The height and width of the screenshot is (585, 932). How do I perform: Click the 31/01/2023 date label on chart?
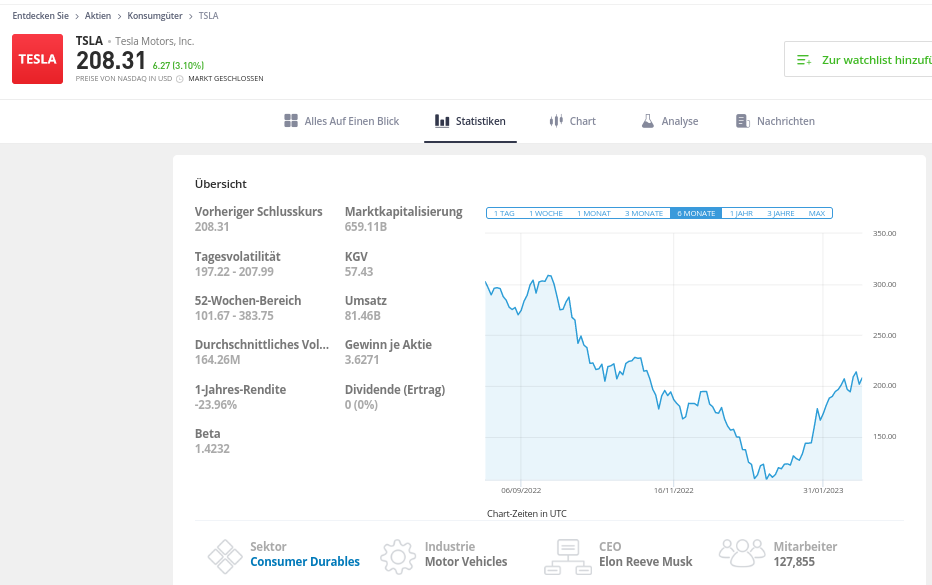pos(823,490)
